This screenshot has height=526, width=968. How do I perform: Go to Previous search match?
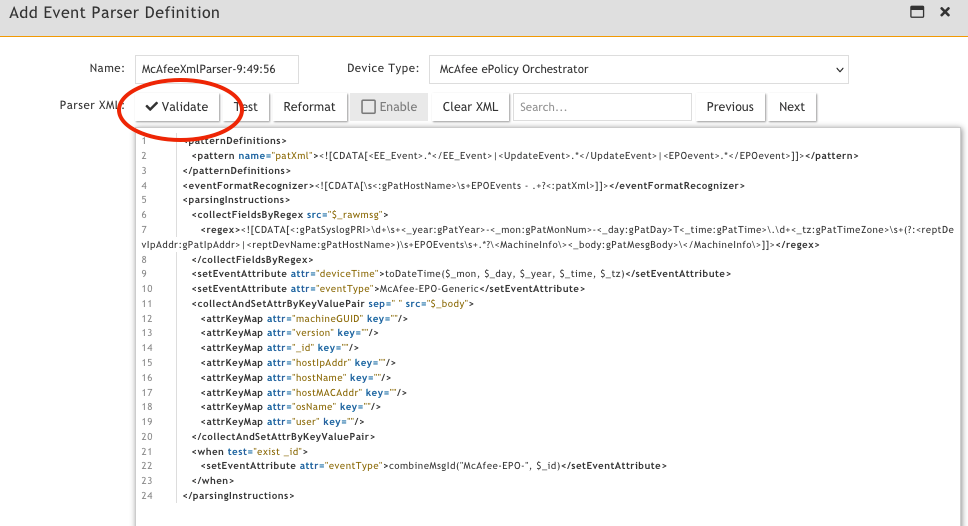730,107
